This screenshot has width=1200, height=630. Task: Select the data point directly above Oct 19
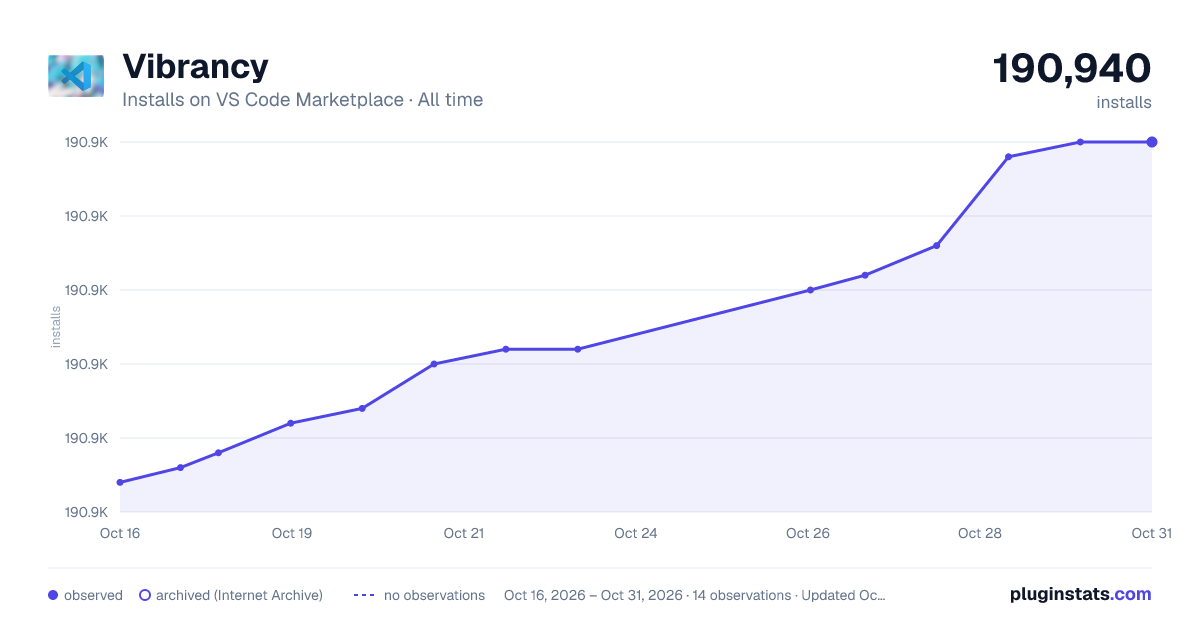click(x=291, y=423)
